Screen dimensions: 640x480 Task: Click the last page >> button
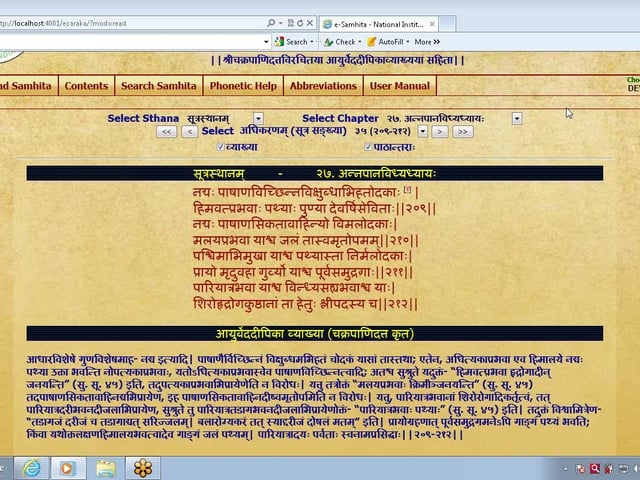(x=462, y=131)
